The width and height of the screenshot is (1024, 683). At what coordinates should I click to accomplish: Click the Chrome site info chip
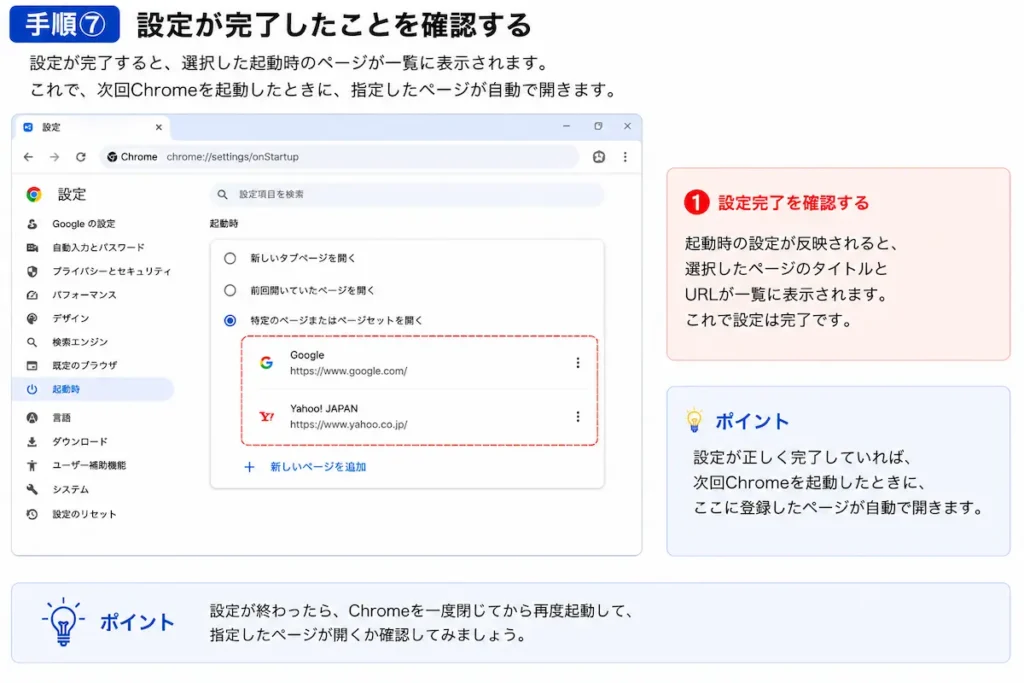[x=132, y=157]
